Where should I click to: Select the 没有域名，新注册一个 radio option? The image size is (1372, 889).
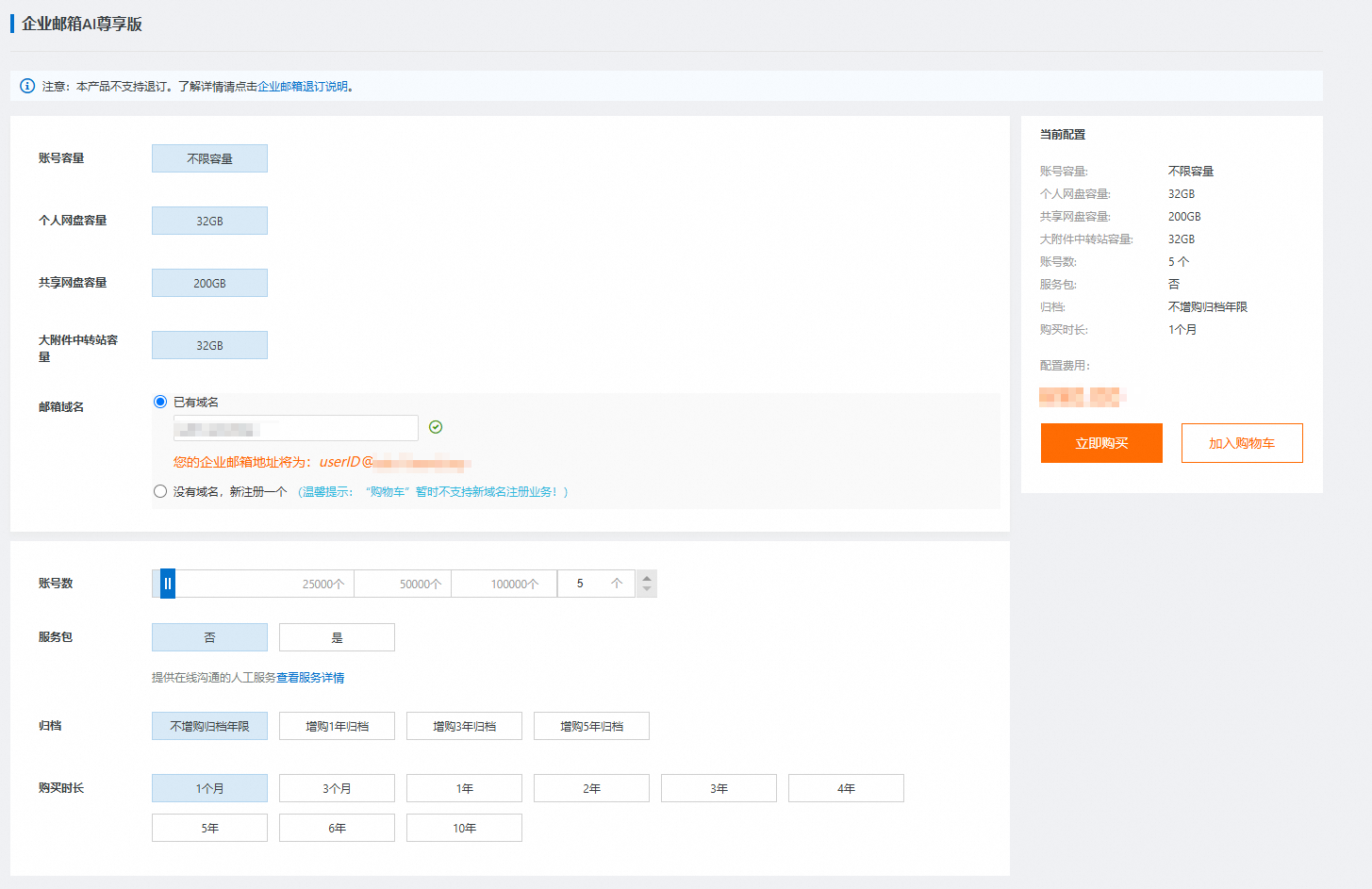160,491
